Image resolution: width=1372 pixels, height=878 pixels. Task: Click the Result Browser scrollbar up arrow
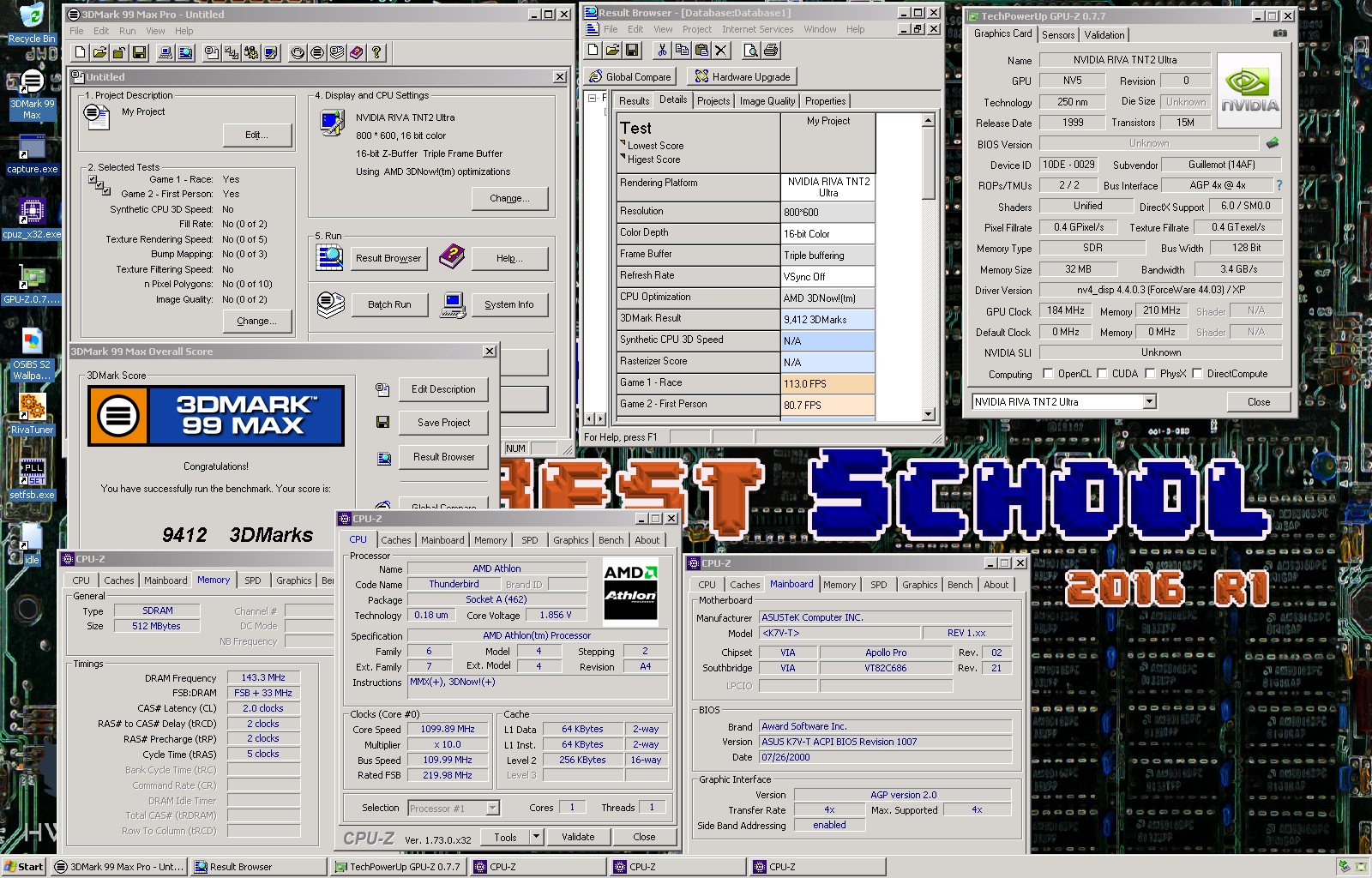(x=928, y=121)
